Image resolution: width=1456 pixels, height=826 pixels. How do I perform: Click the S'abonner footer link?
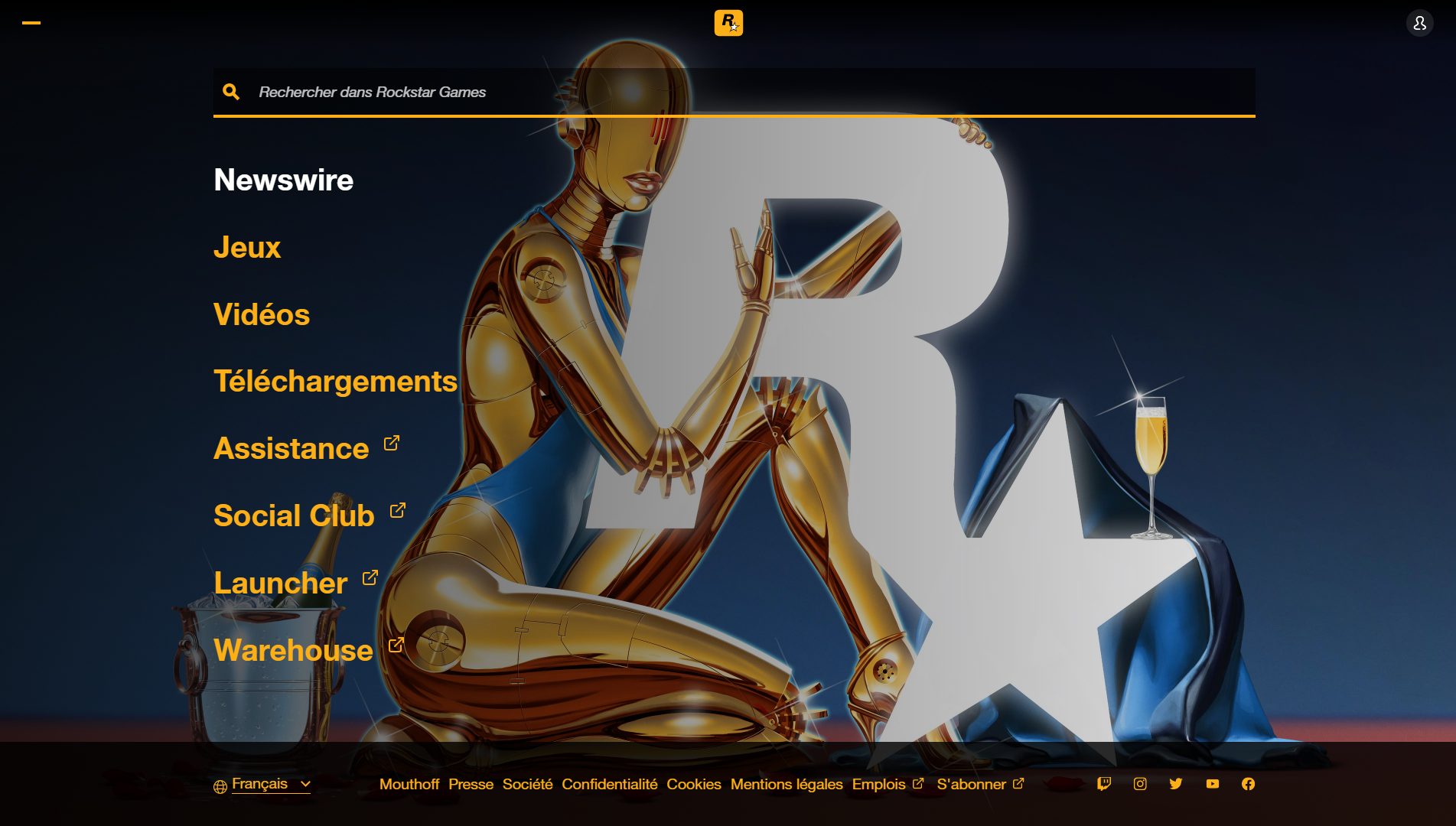pos(972,784)
